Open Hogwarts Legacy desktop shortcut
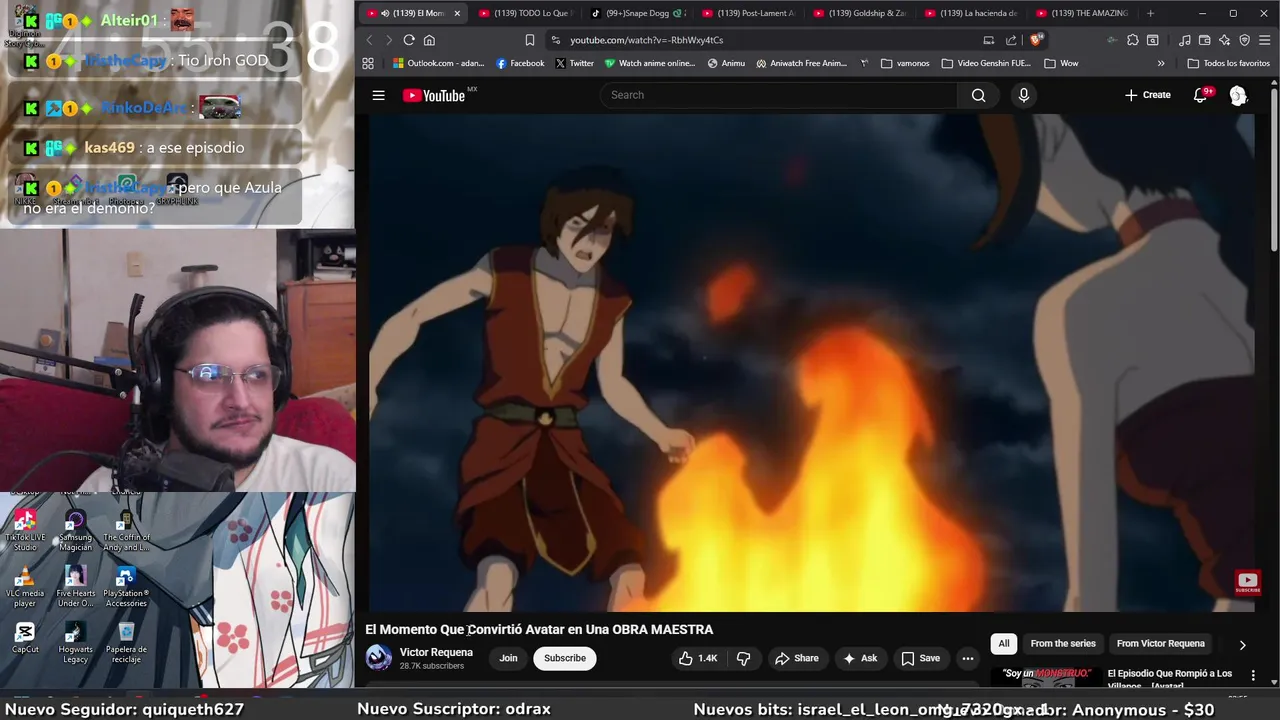The width and height of the screenshot is (1280, 720). (x=75, y=642)
